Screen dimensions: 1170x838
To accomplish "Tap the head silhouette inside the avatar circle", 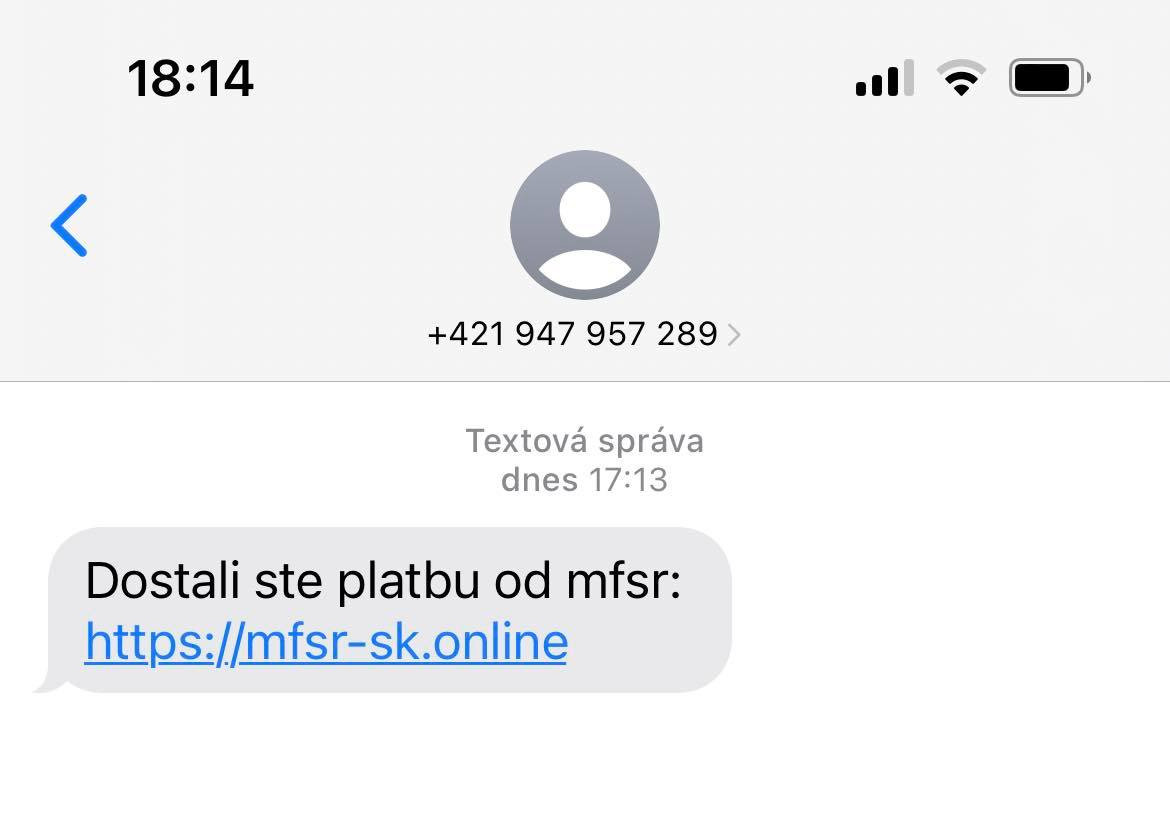I will pos(585,210).
